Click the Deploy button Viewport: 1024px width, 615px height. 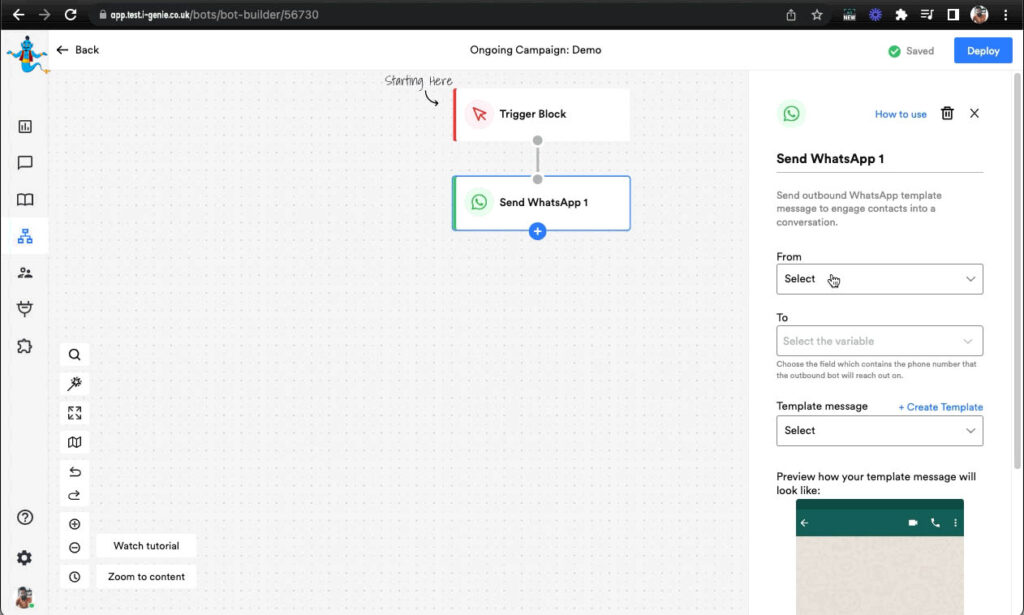tap(982, 51)
